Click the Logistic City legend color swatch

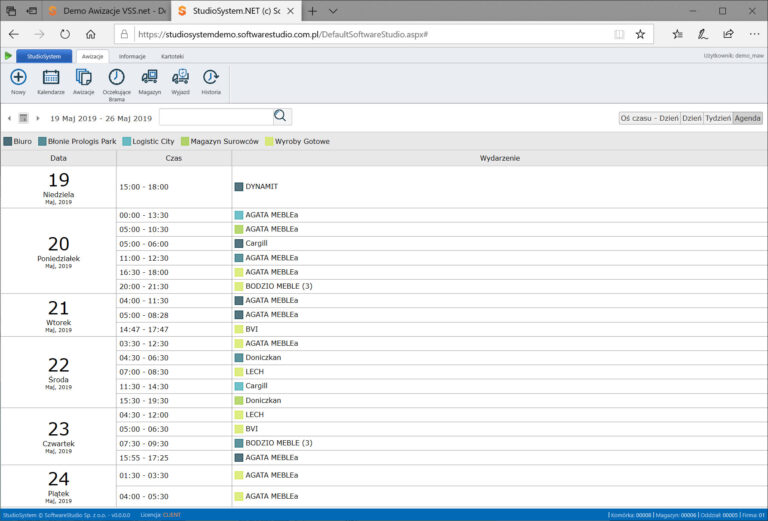click(126, 142)
